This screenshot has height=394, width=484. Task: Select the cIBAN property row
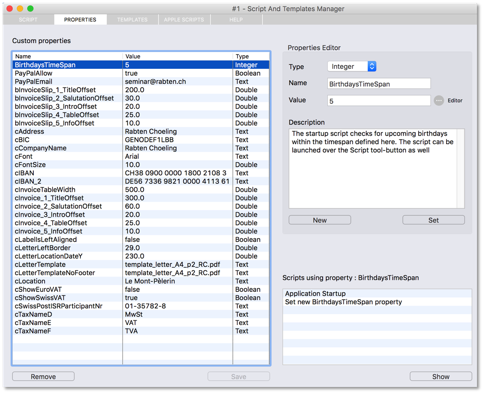coord(141,173)
